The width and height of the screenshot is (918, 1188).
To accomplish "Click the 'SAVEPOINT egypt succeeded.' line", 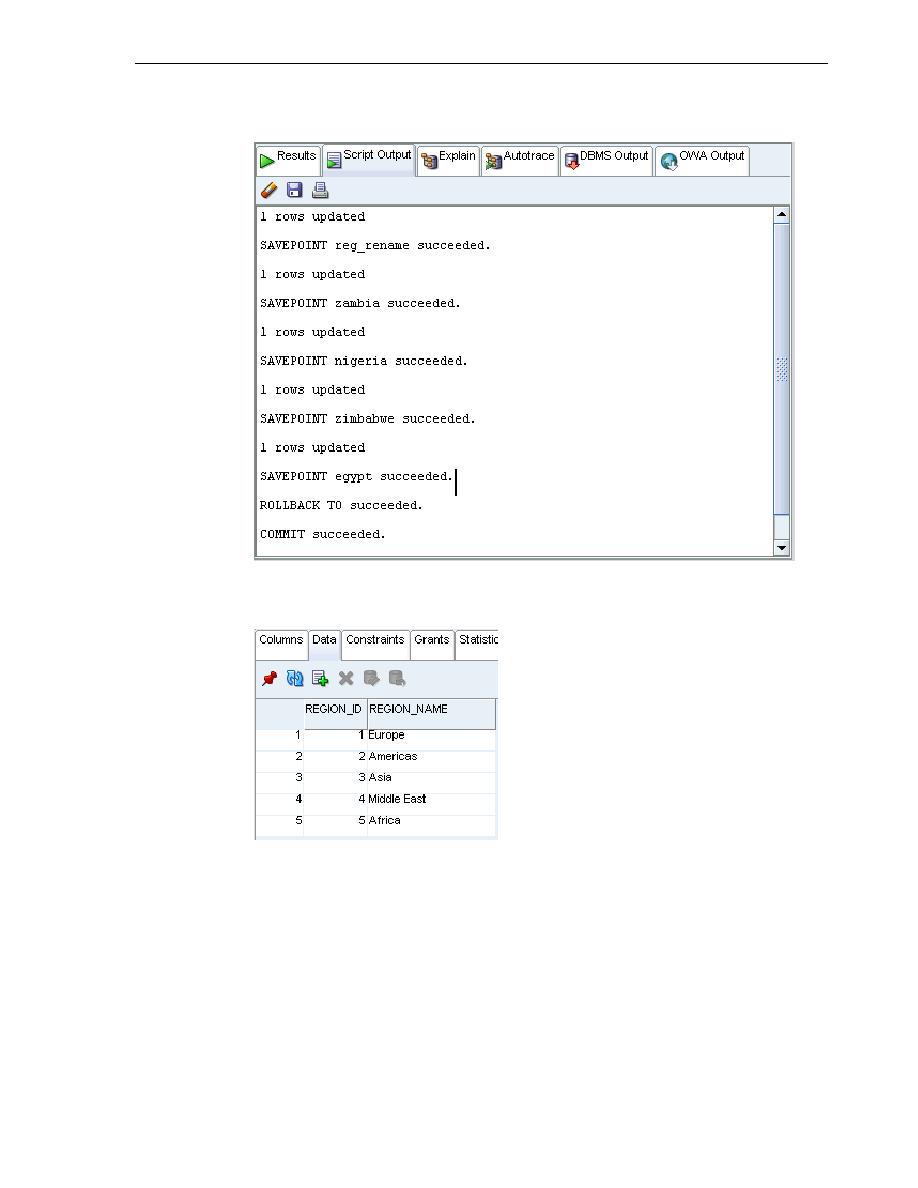I will [356, 477].
